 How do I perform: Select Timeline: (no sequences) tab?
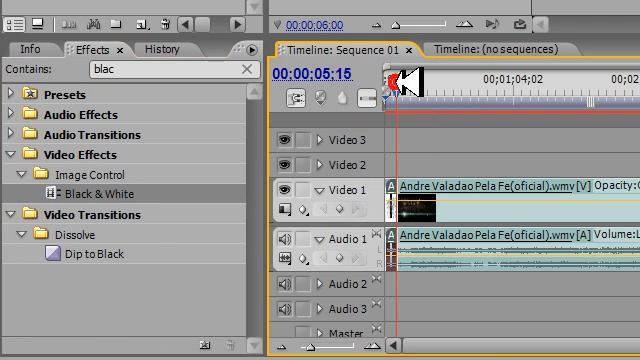coord(496,49)
